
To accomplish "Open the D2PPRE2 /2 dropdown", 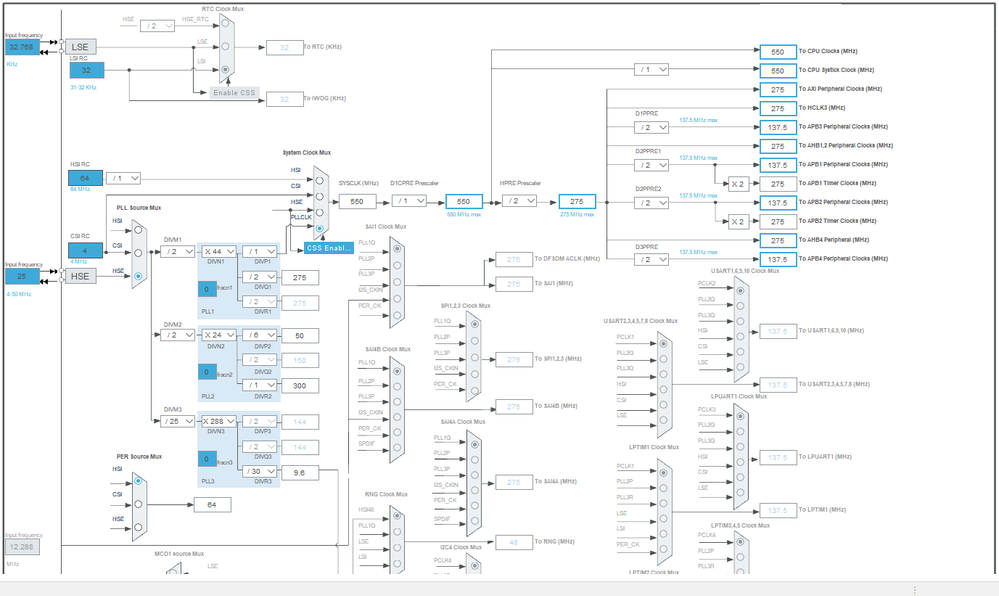I will [651, 203].
